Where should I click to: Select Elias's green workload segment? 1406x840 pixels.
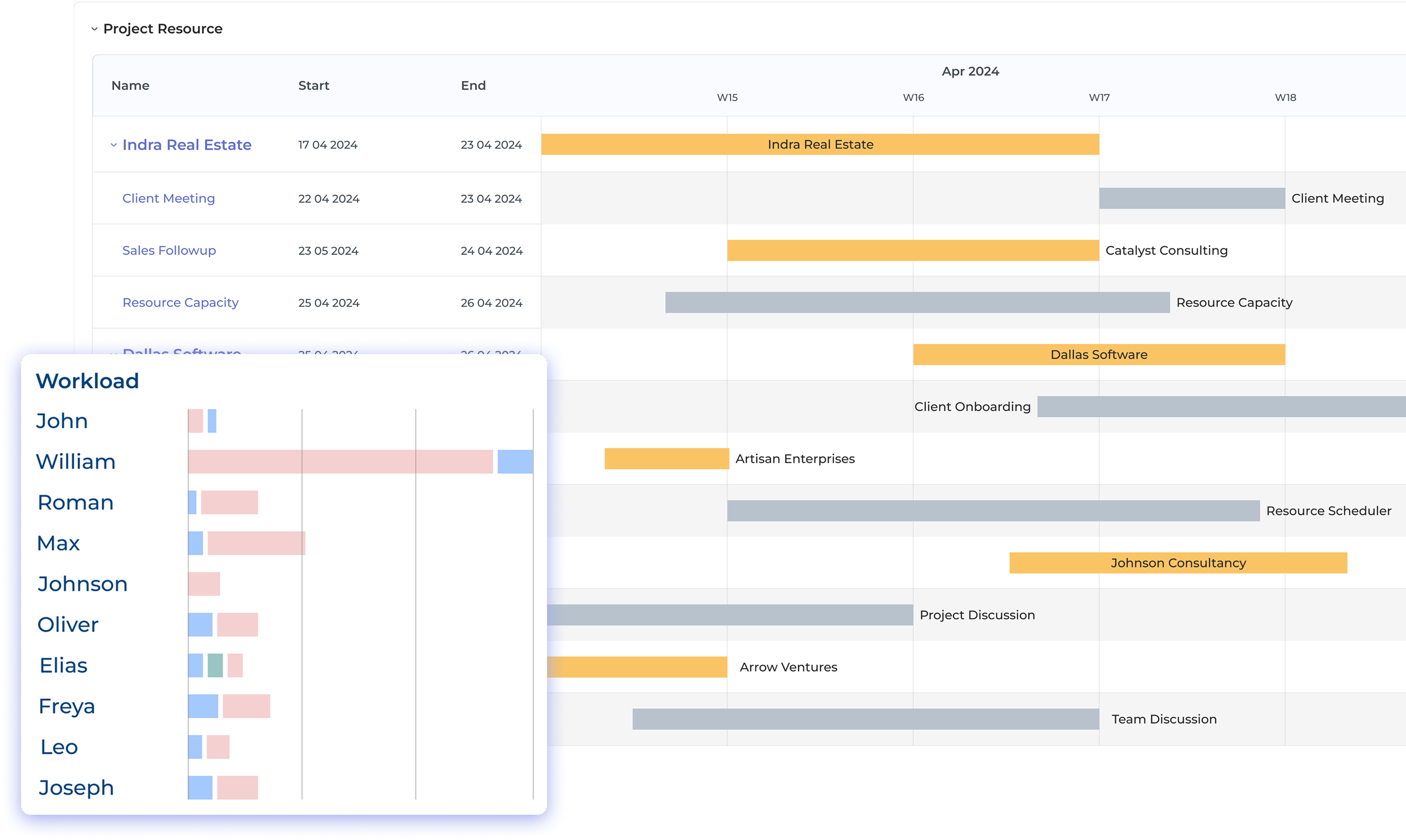pos(215,665)
